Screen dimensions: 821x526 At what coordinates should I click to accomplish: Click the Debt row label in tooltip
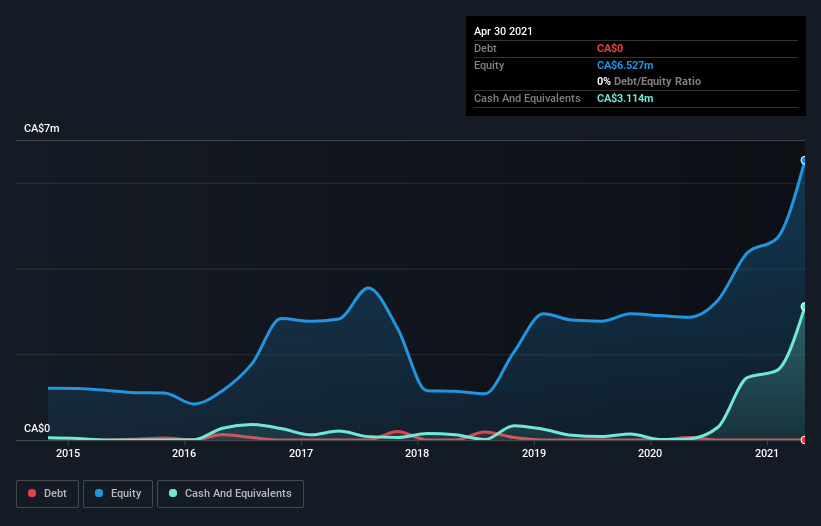tap(485, 48)
